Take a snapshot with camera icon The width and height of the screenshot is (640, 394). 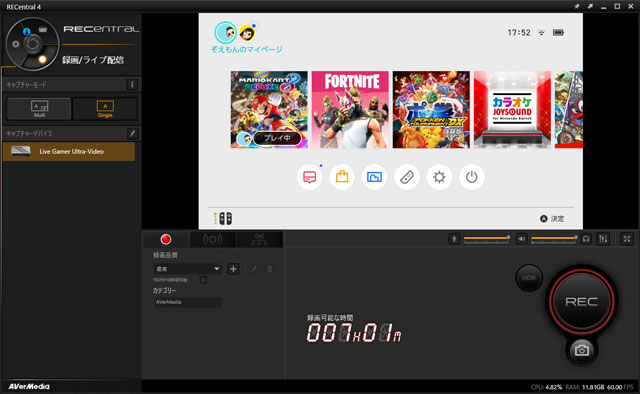tap(582, 350)
